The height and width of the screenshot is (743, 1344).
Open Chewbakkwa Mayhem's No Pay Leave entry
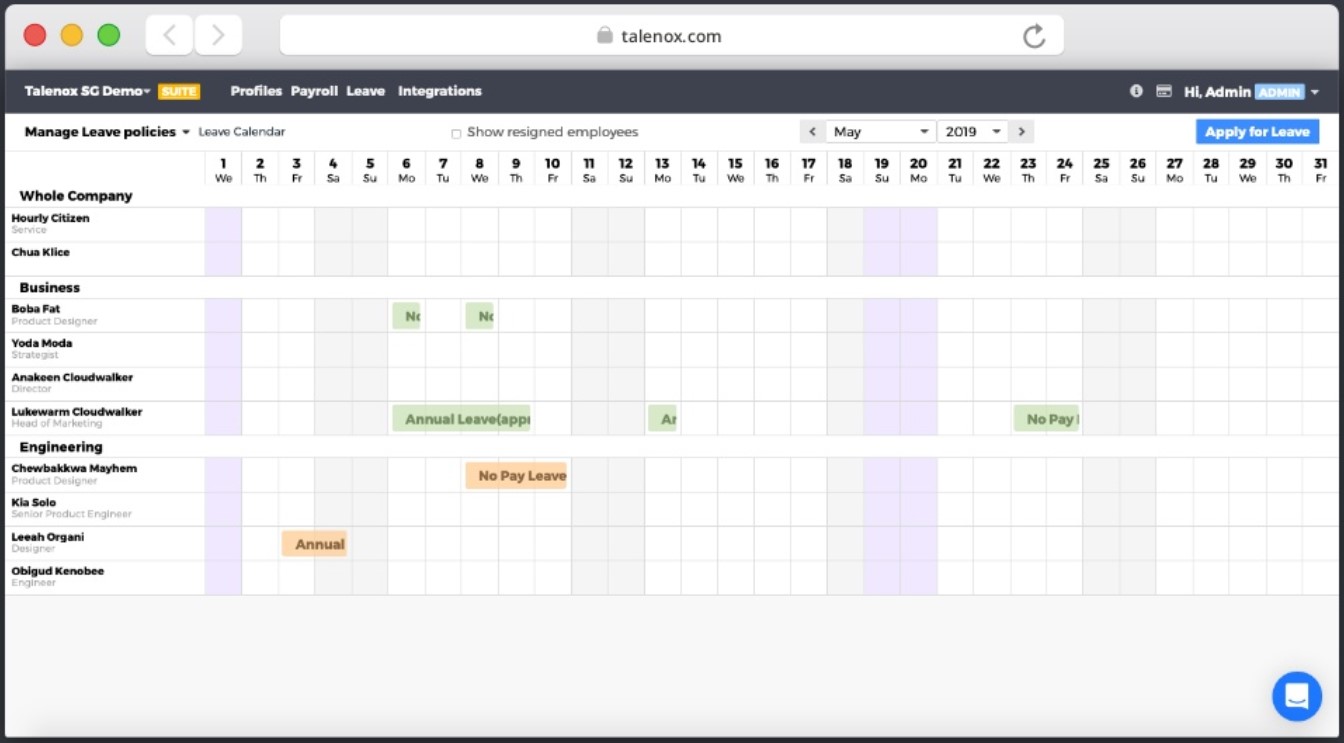pyautogui.click(x=516, y=476)
